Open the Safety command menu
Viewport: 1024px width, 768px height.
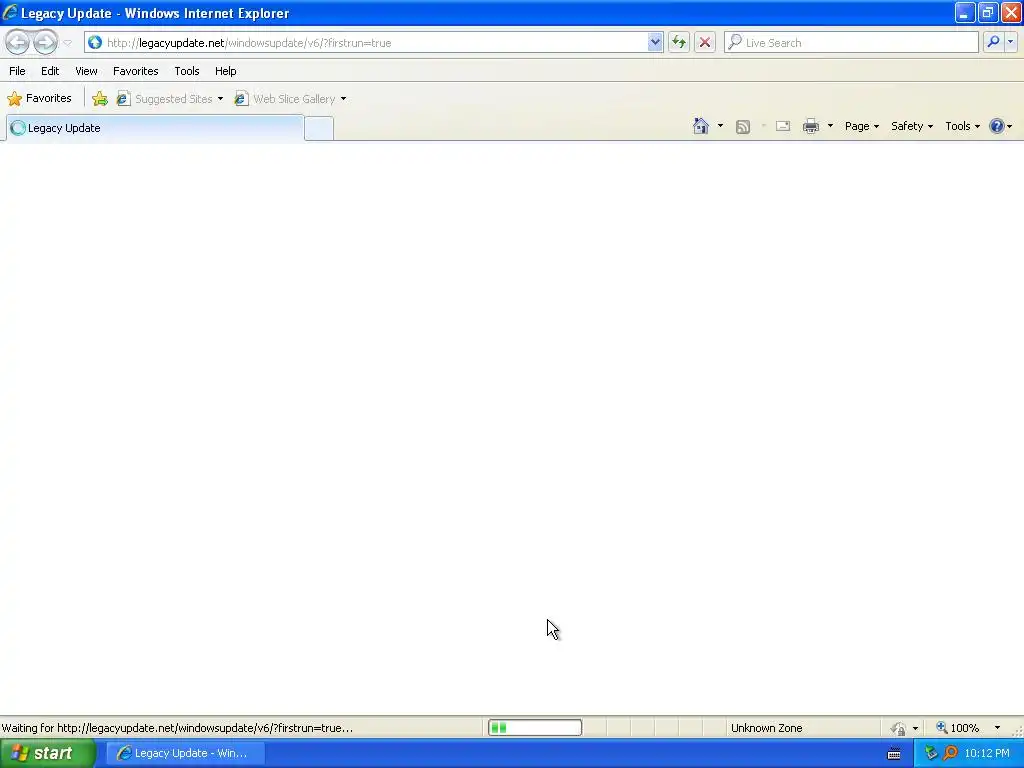coord(912,126)
